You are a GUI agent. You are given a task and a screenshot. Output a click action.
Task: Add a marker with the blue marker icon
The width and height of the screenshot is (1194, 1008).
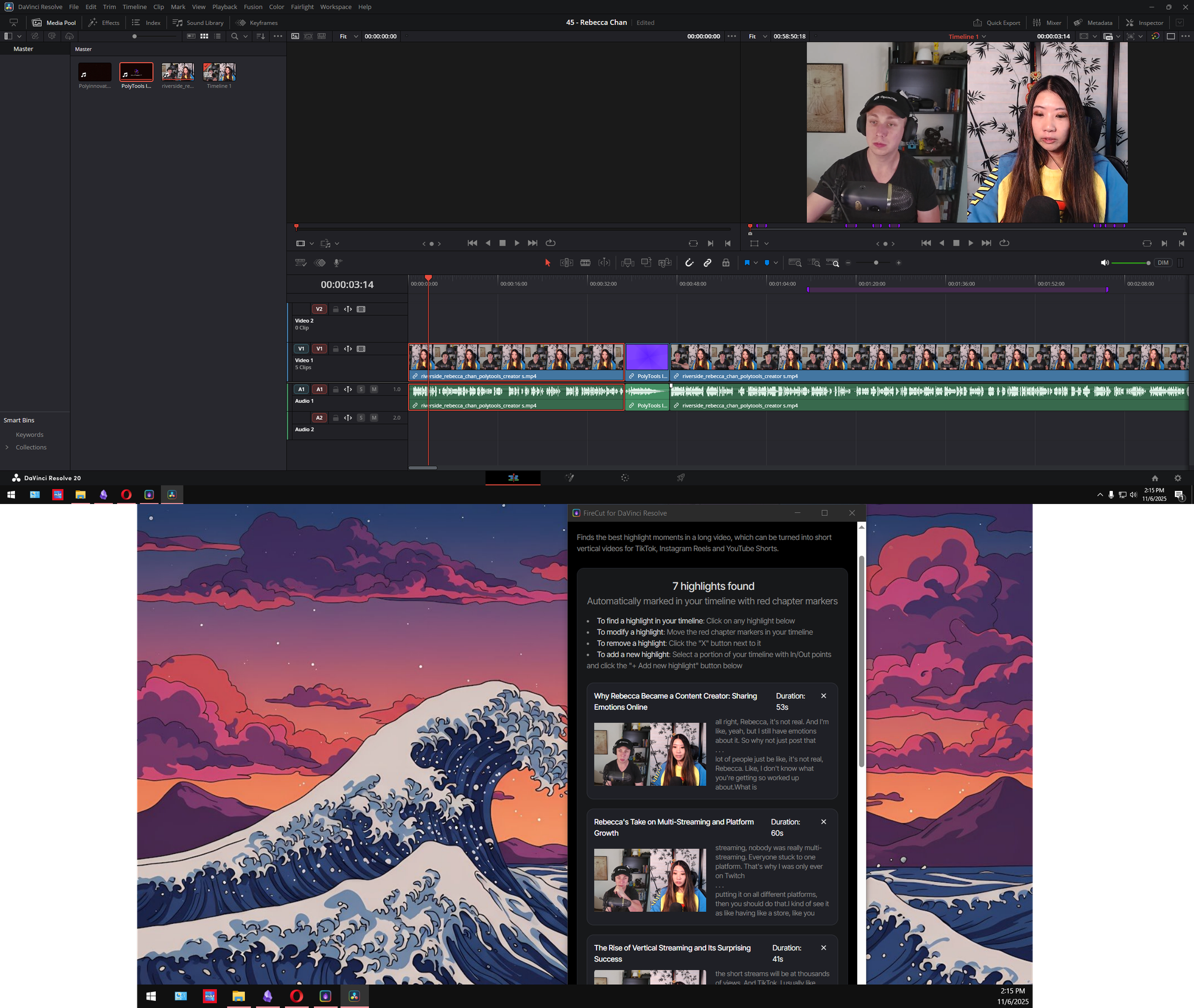(767, 263)
